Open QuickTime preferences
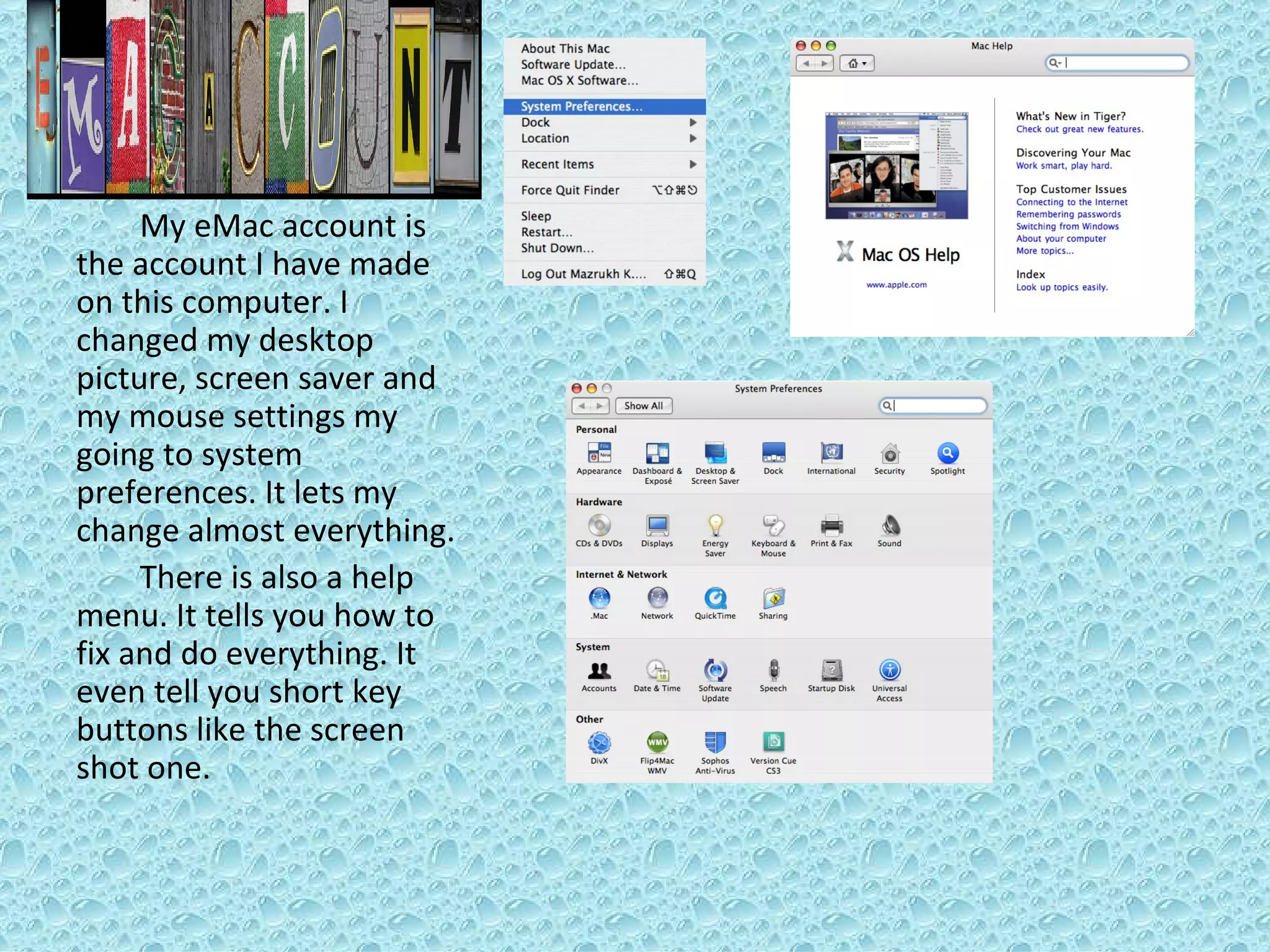The image size is (1270, 952). click(715, 604)
